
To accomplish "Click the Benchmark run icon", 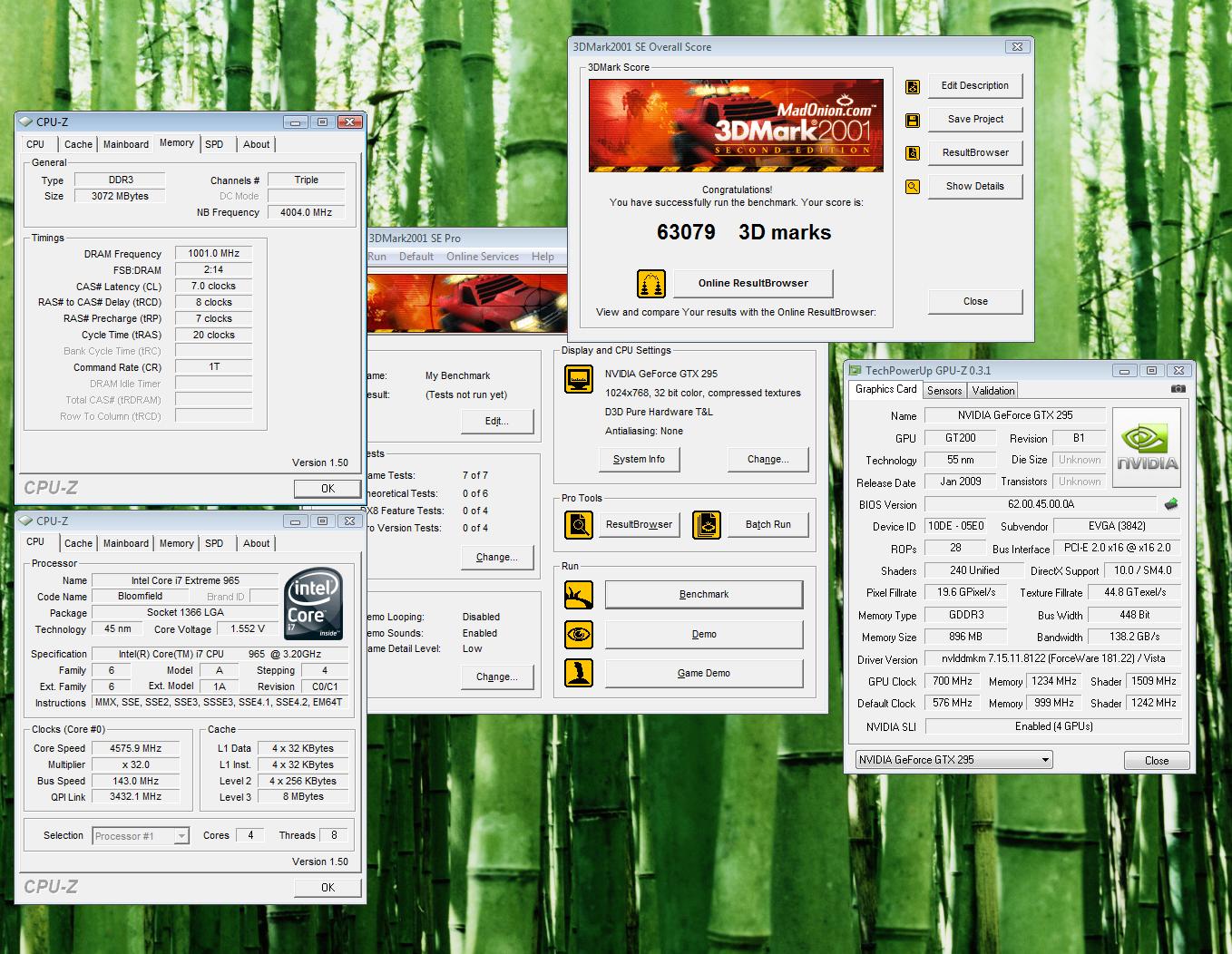I will (579, 595).
